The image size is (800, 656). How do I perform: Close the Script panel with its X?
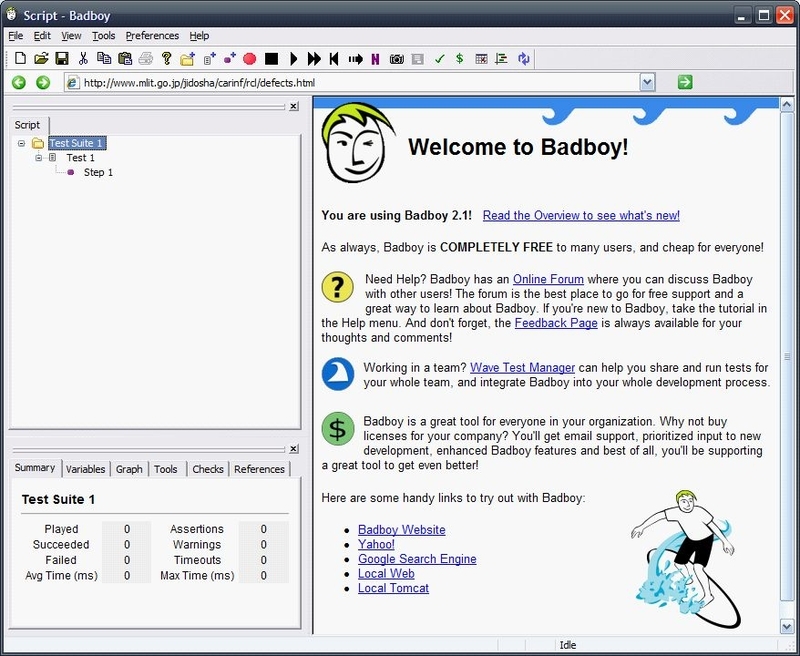click(293, 106)
